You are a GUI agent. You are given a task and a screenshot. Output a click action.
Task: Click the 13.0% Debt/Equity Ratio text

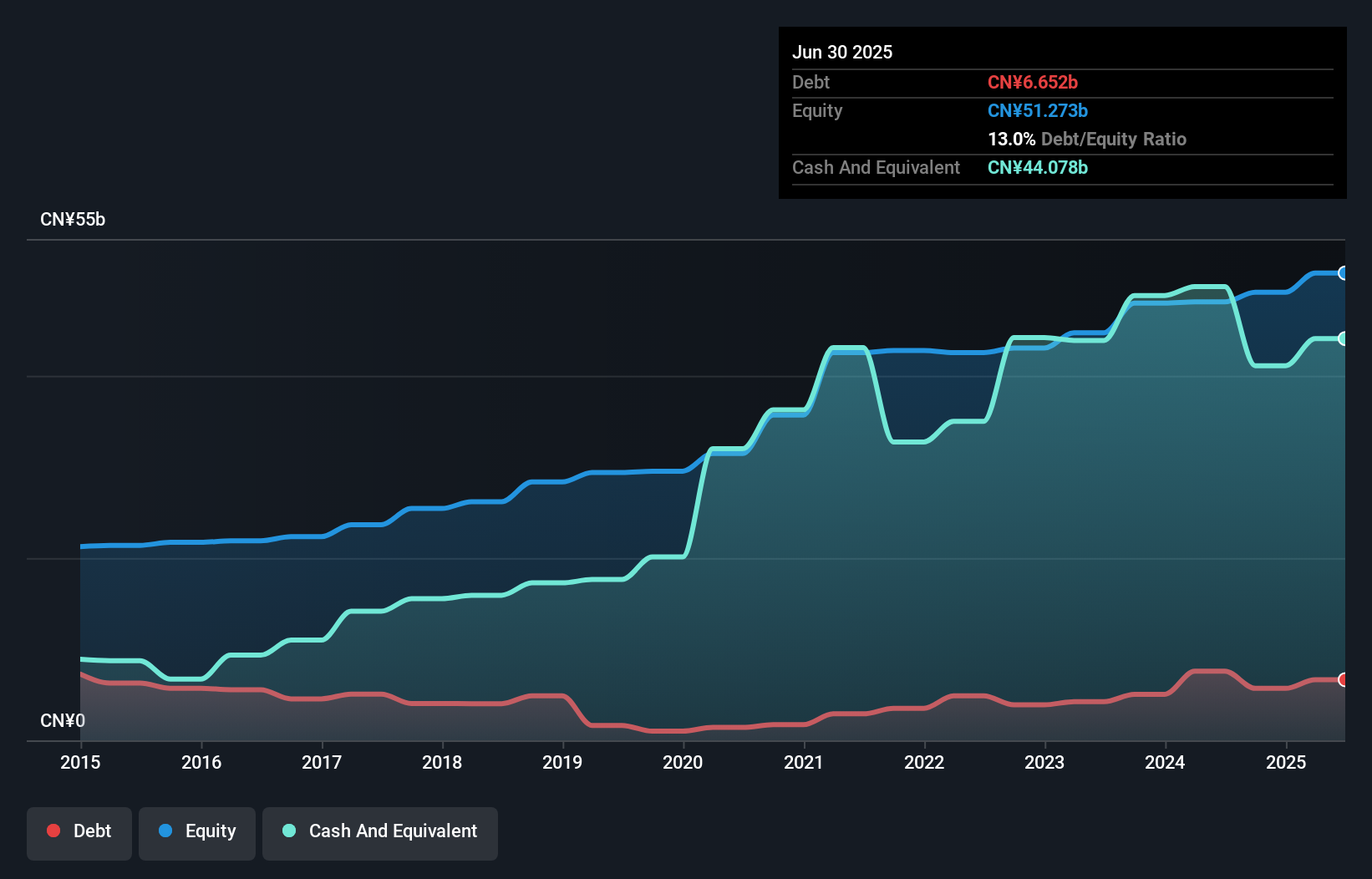1087,139
